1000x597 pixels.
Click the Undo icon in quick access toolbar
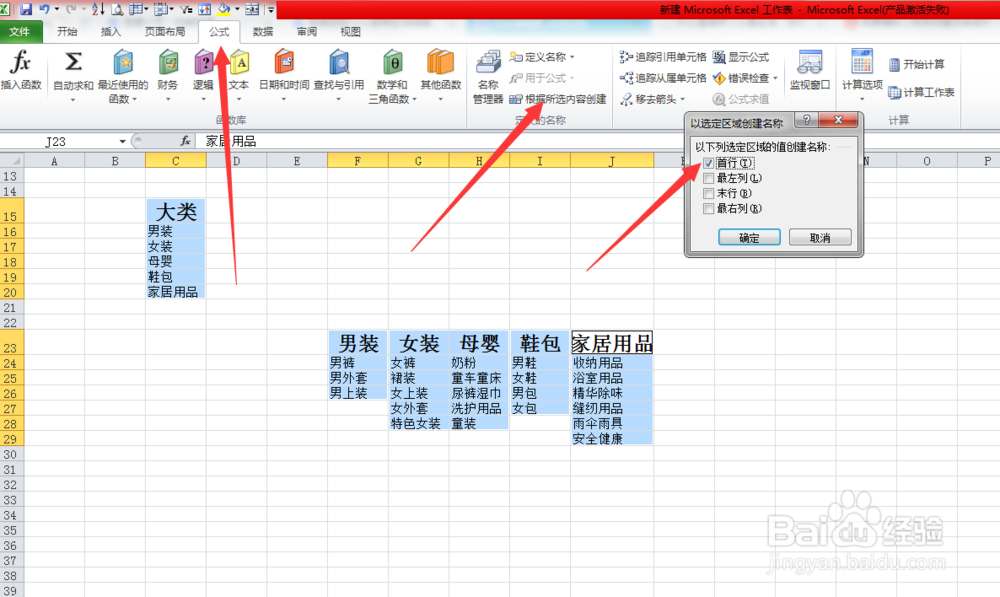click(x=44, y=9)
